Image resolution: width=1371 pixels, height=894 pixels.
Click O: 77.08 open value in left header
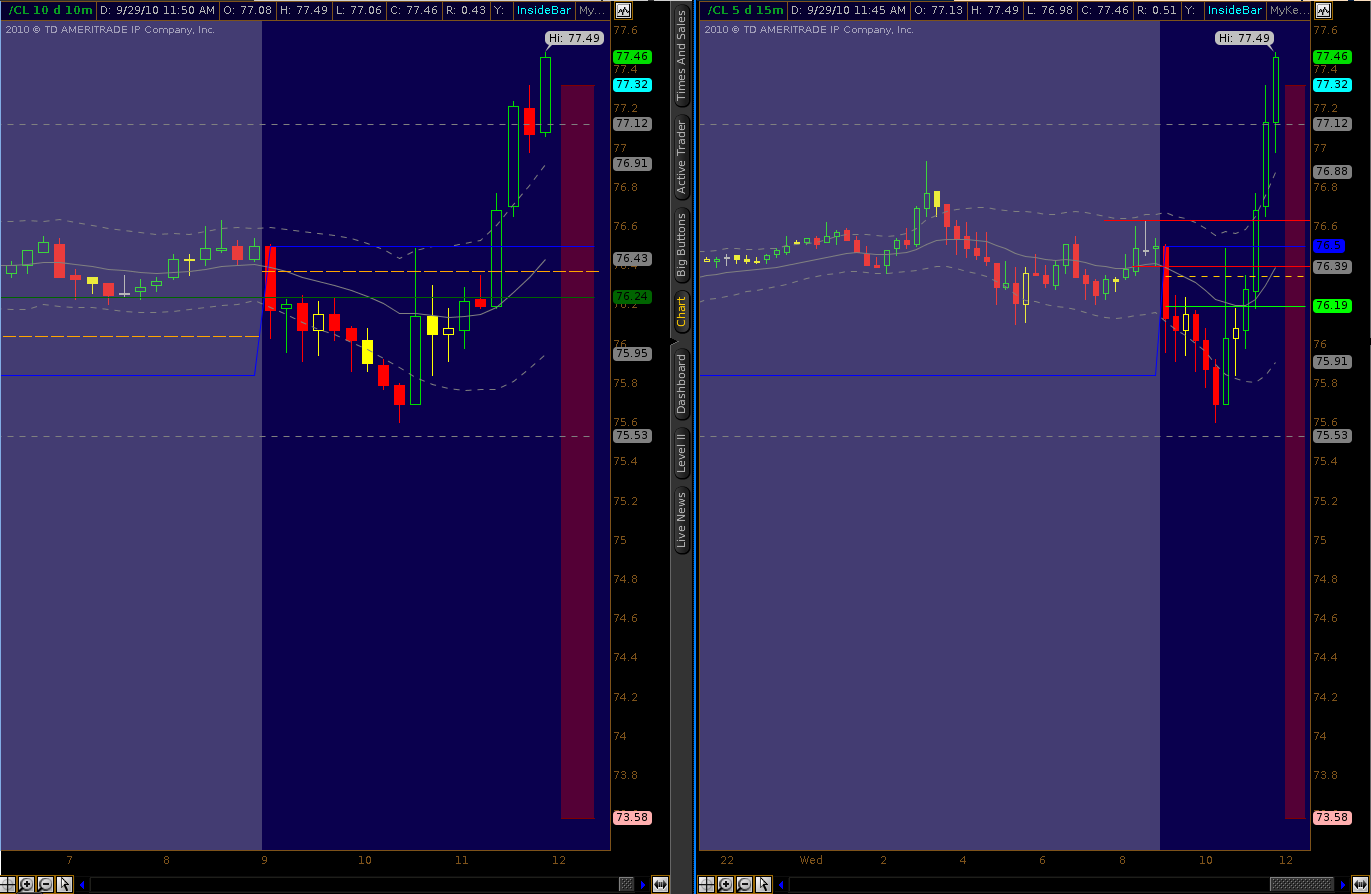click(249, 10)
